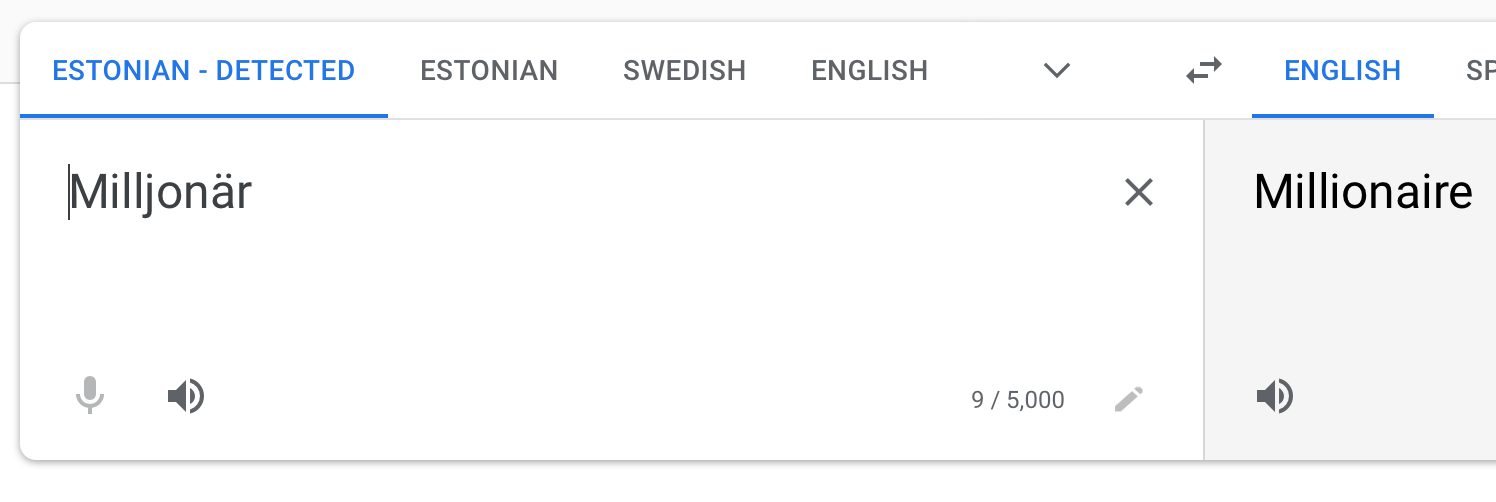Screen dimensions: 1496x502
Task: Clear the source text with X
Action: tap(1139, 192)
